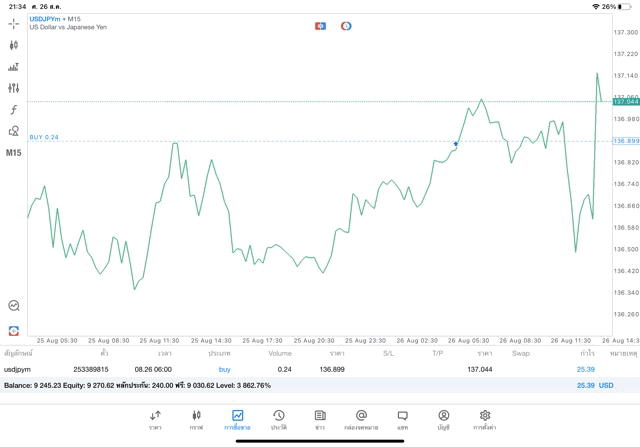
Task: Open the indicators chart icon
Action: click(13, 67)
